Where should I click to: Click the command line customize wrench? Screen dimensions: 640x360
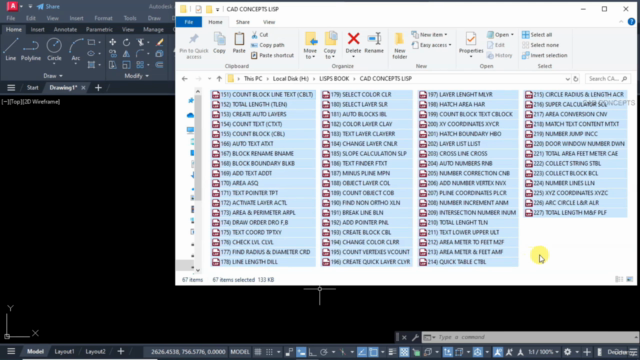[x=415, y=337]
